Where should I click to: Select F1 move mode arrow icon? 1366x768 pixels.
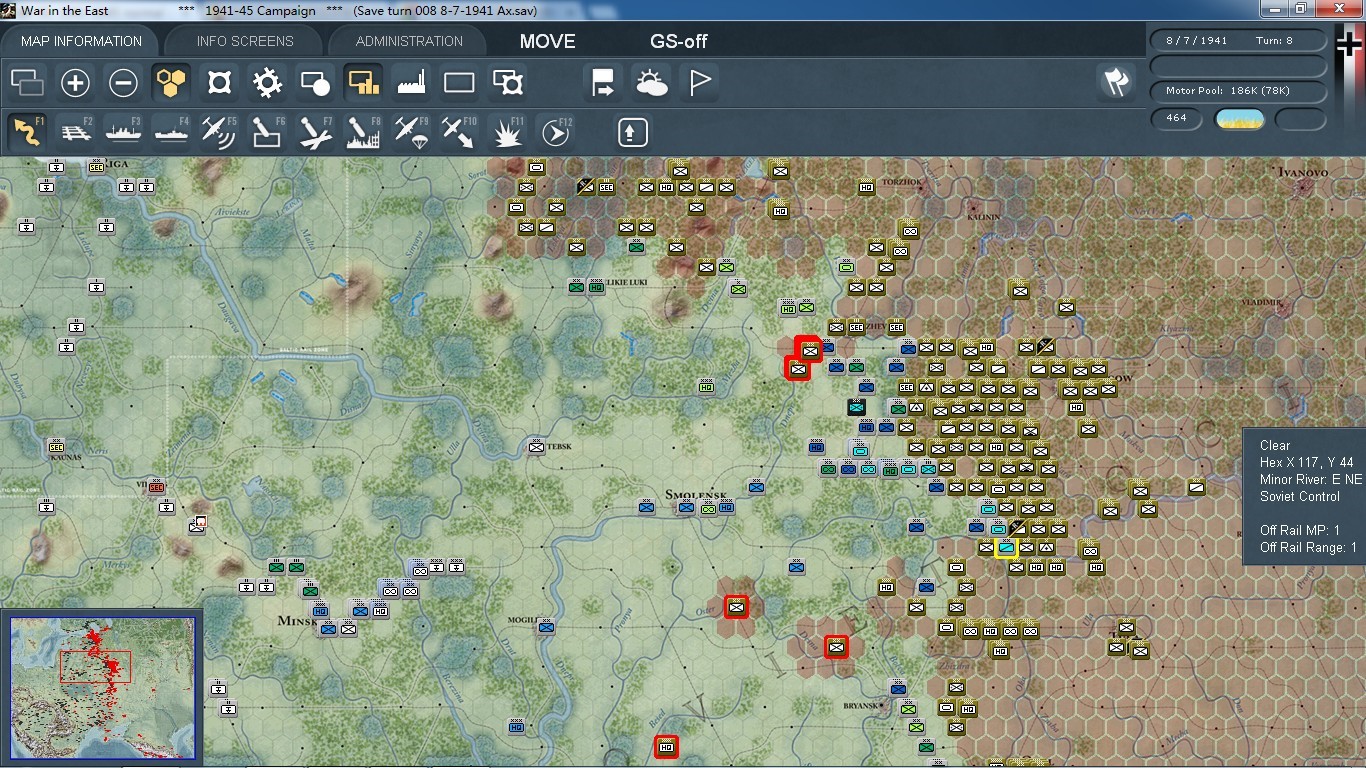coord(27,131)
